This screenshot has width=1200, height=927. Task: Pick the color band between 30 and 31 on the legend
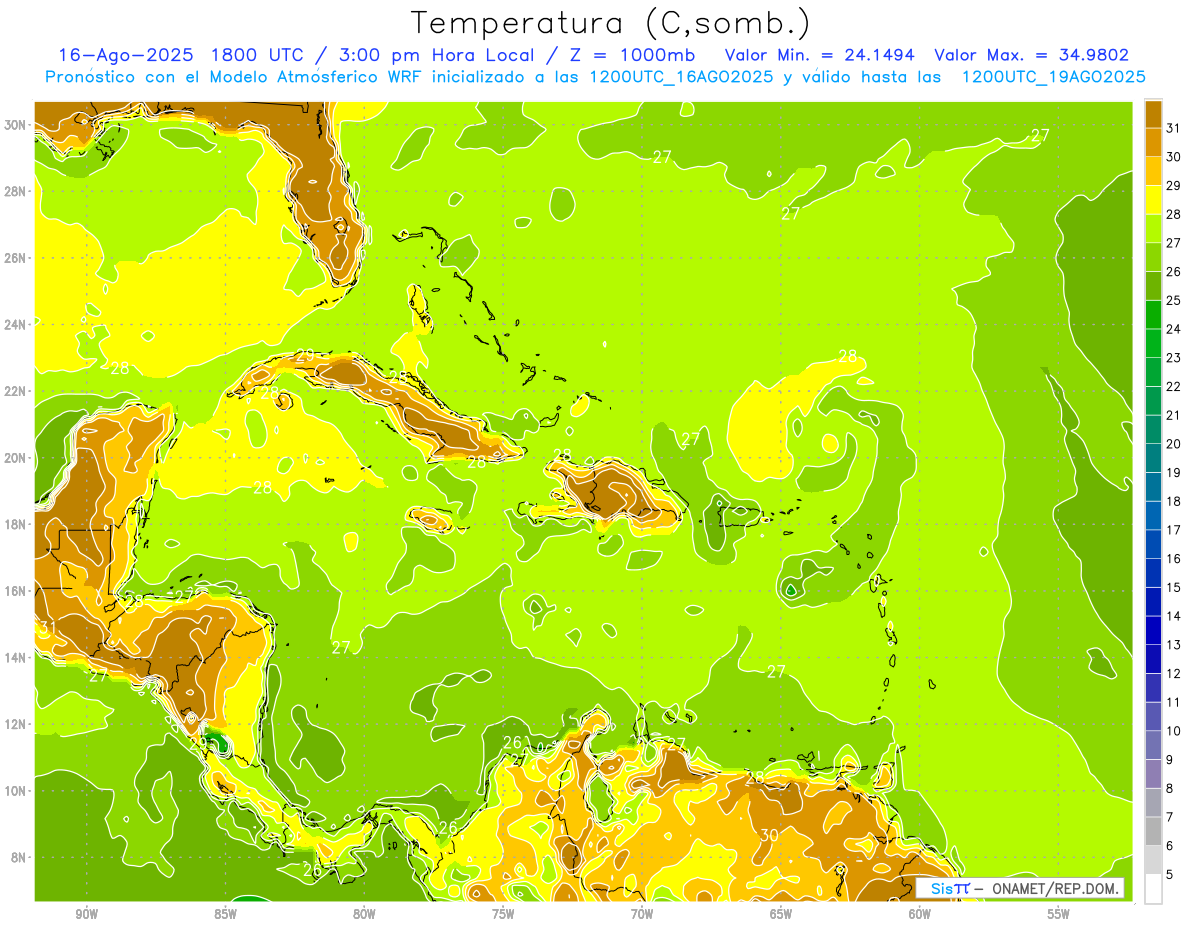pyautogui.click(x=1154, y=143)
